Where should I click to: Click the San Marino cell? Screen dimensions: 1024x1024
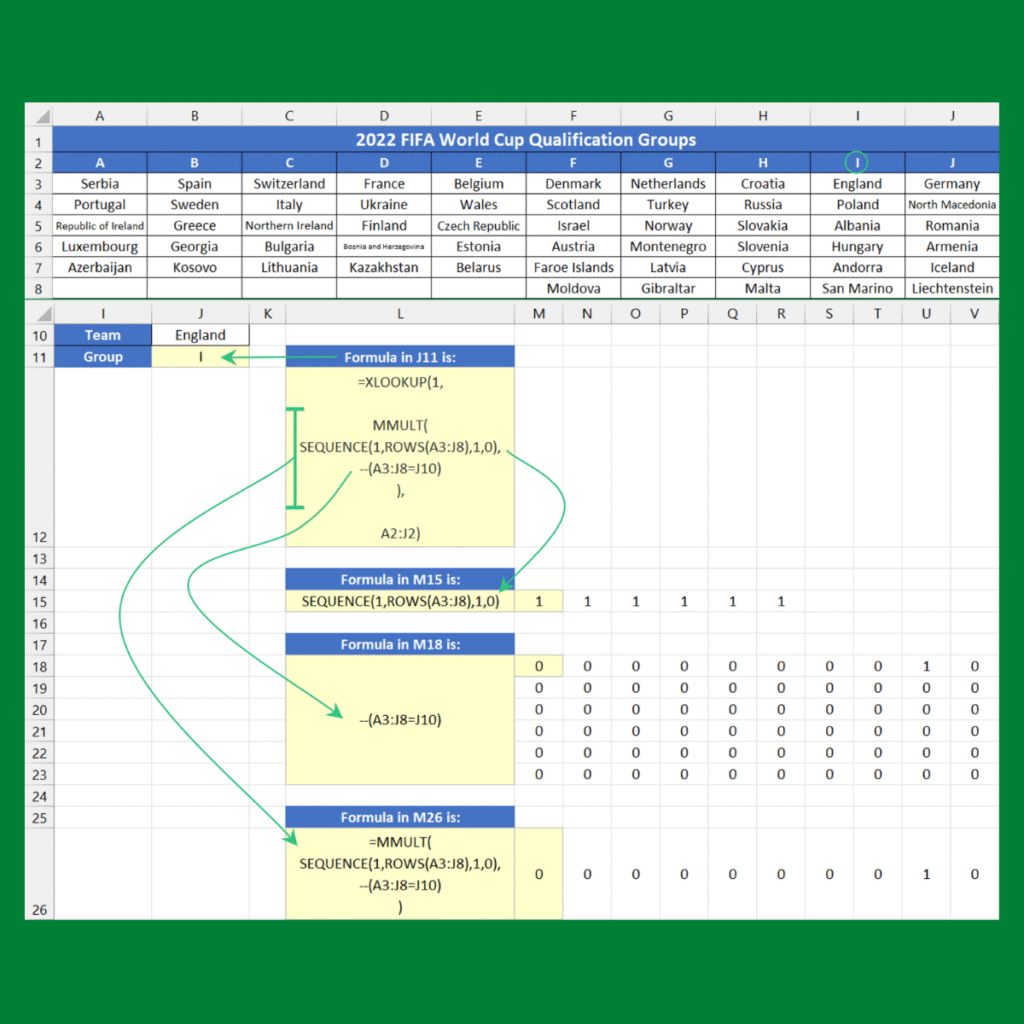coord(857,289)
